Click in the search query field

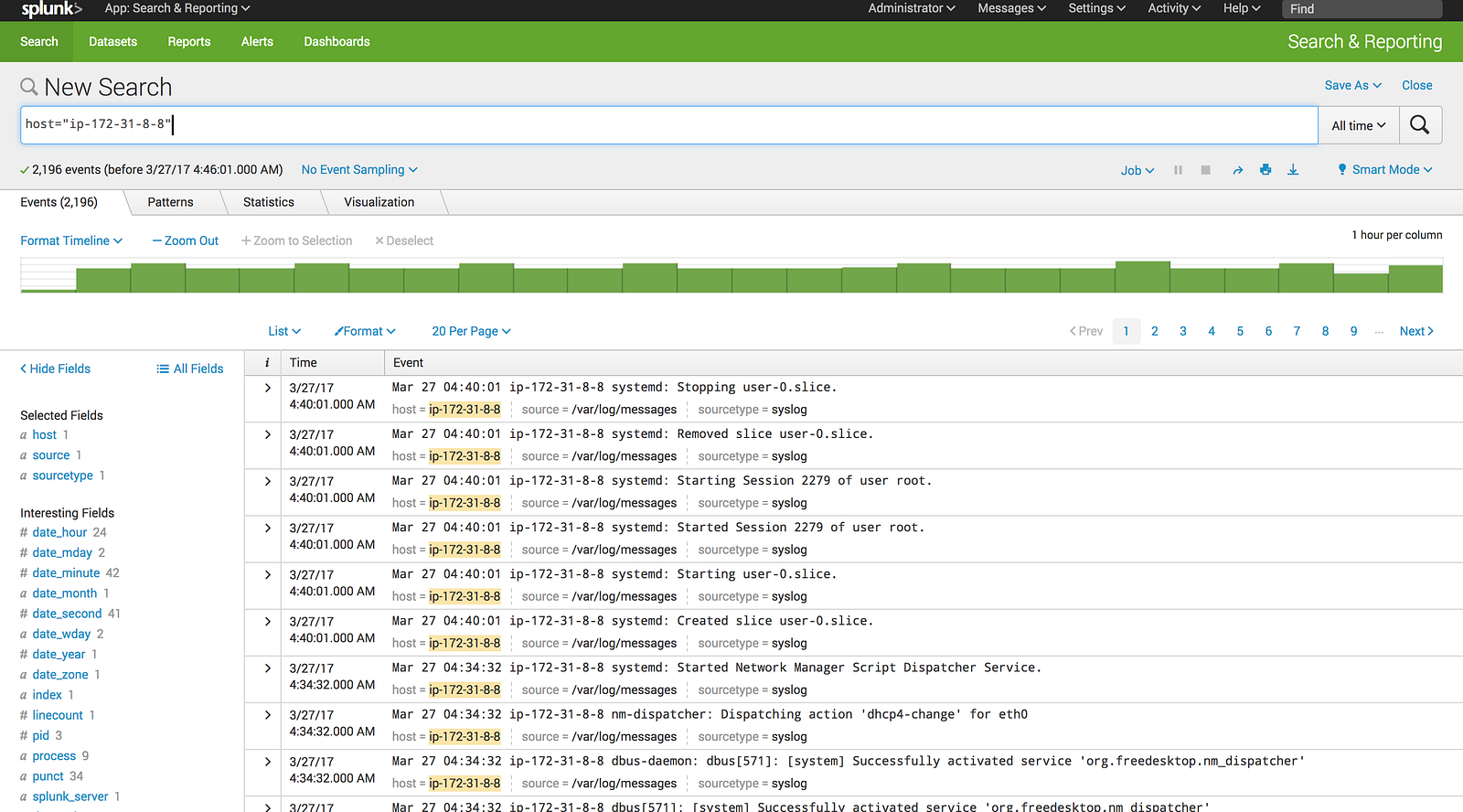tap(669, 125)
